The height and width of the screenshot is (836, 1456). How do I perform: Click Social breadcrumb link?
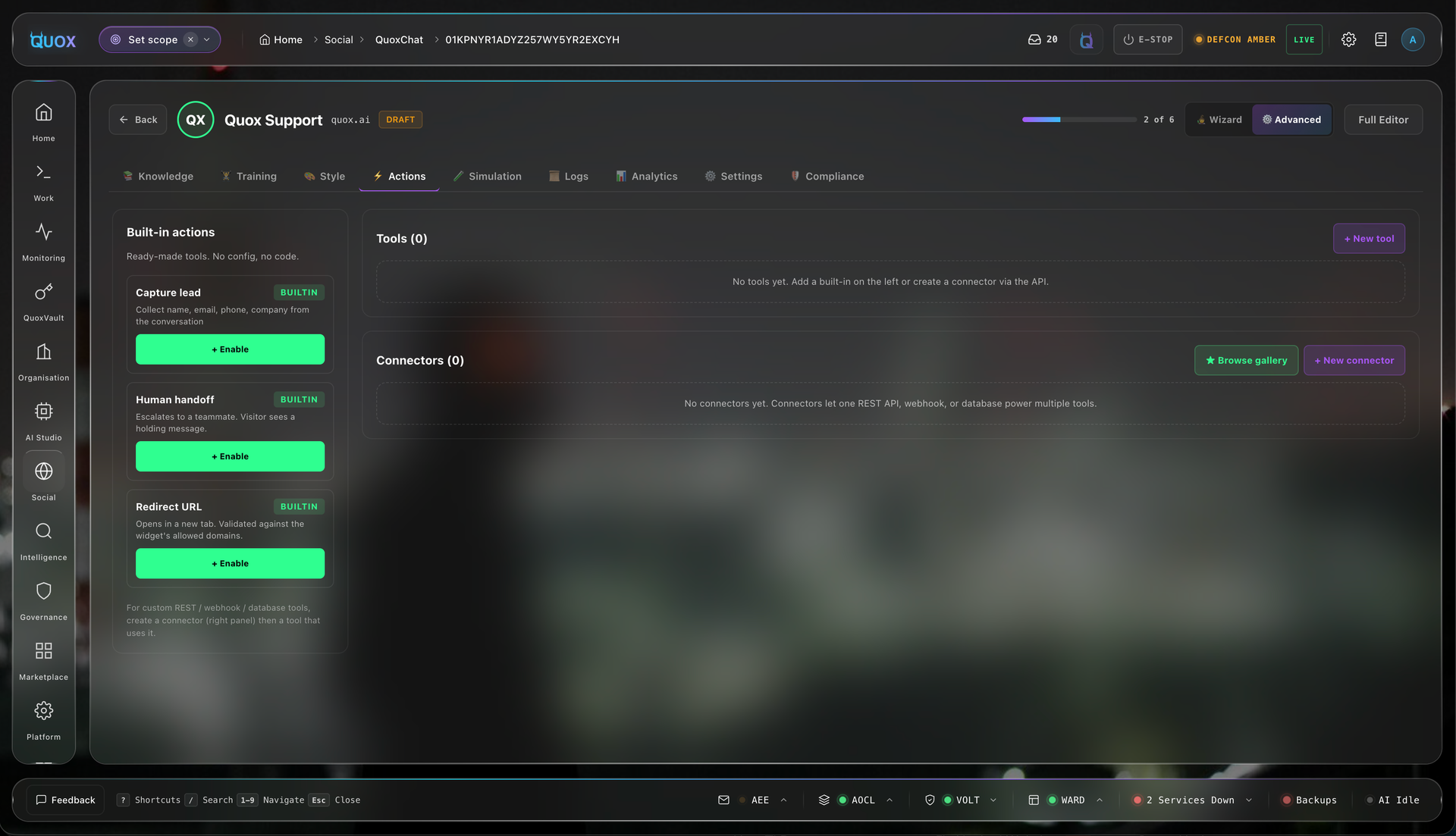pyautogui.click(x=338, y=39)
